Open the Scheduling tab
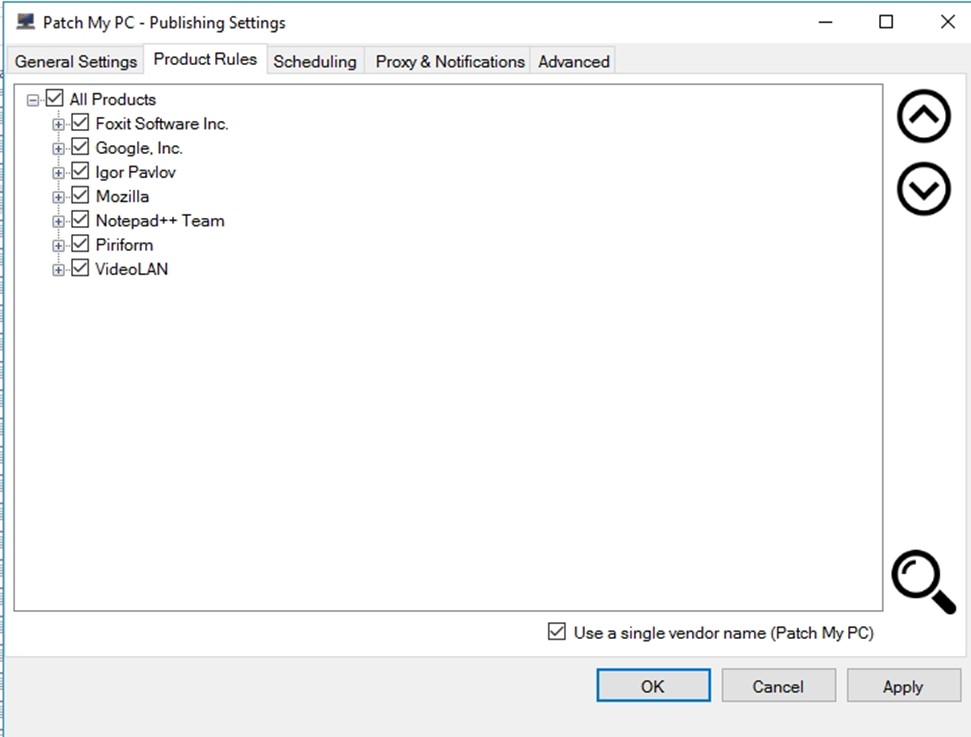Viewport: 971px width, 737px height. pos(315,61)
